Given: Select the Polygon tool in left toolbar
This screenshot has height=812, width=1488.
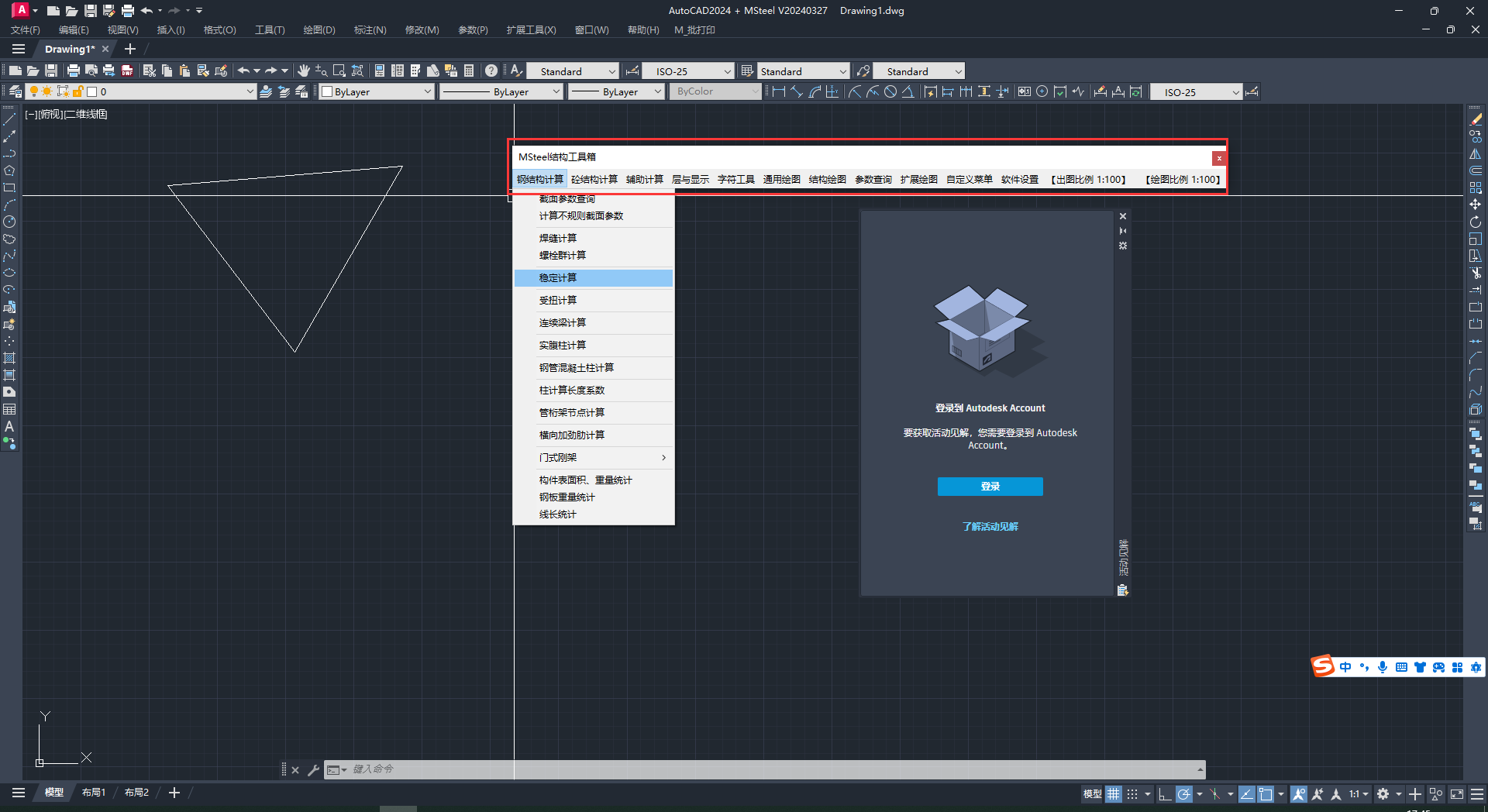Looking at the screenshot, I should [x=9, y=170].
